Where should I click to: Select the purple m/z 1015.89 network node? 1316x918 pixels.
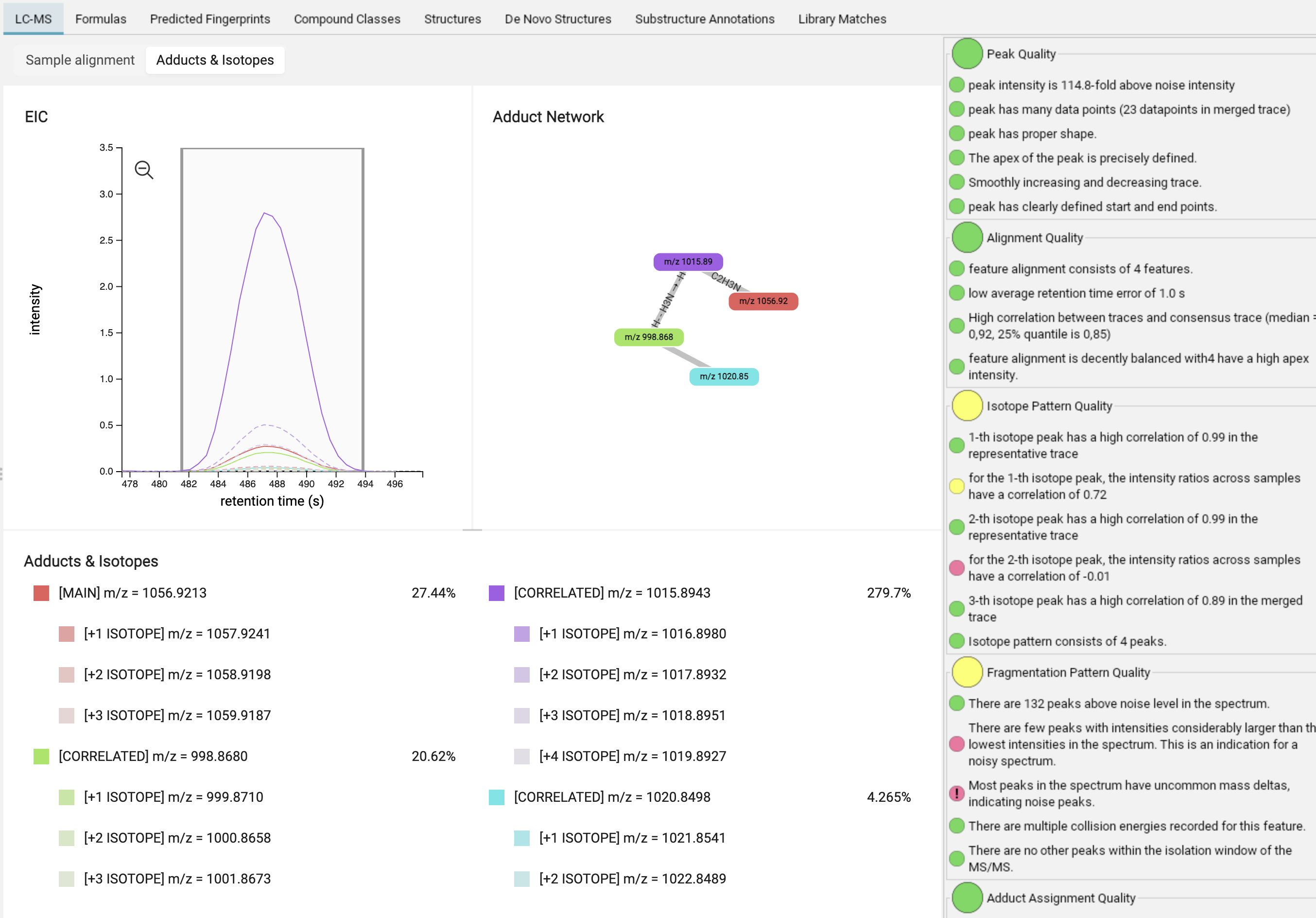pos(688,262)
